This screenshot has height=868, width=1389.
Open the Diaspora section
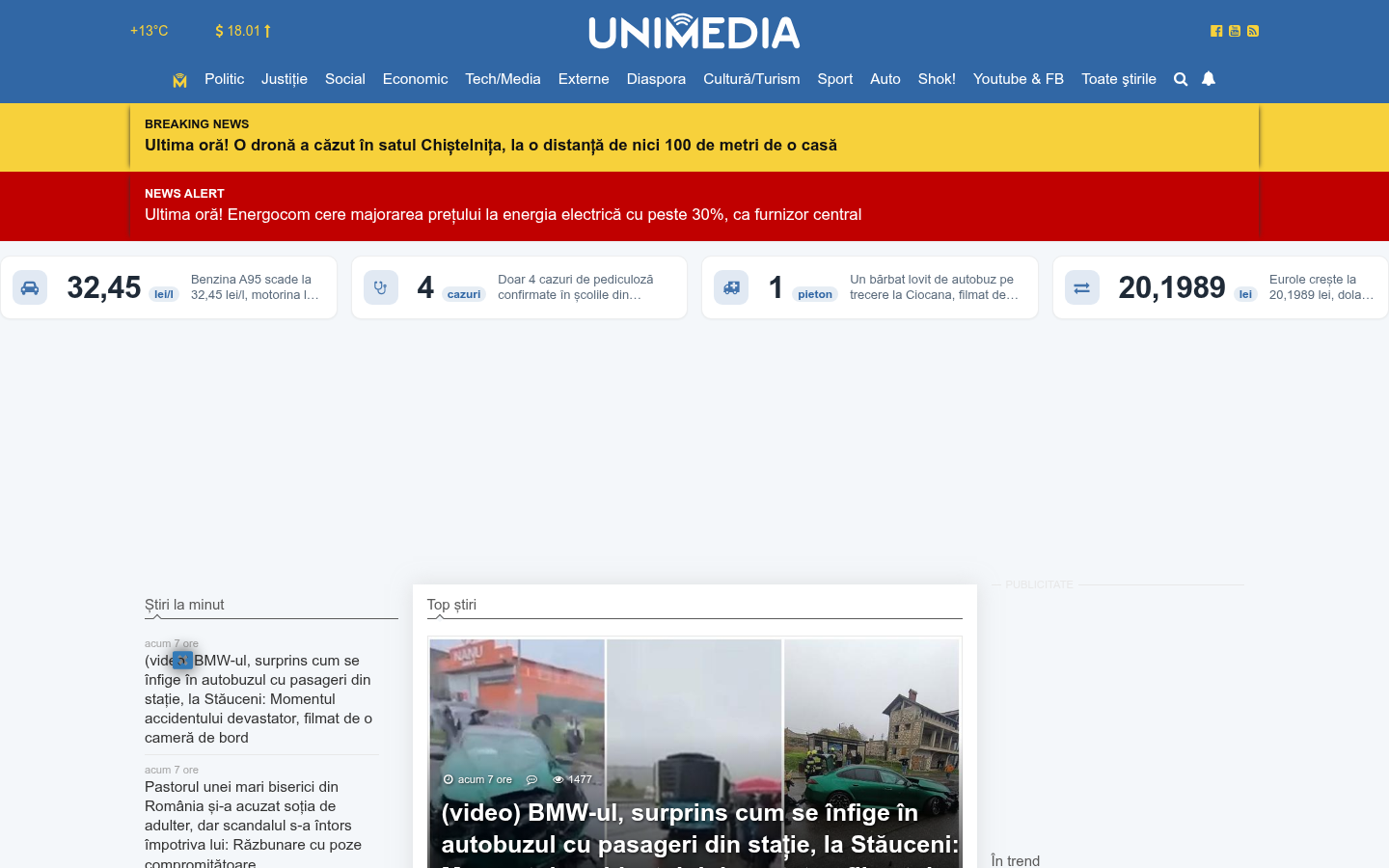[656, 79]
